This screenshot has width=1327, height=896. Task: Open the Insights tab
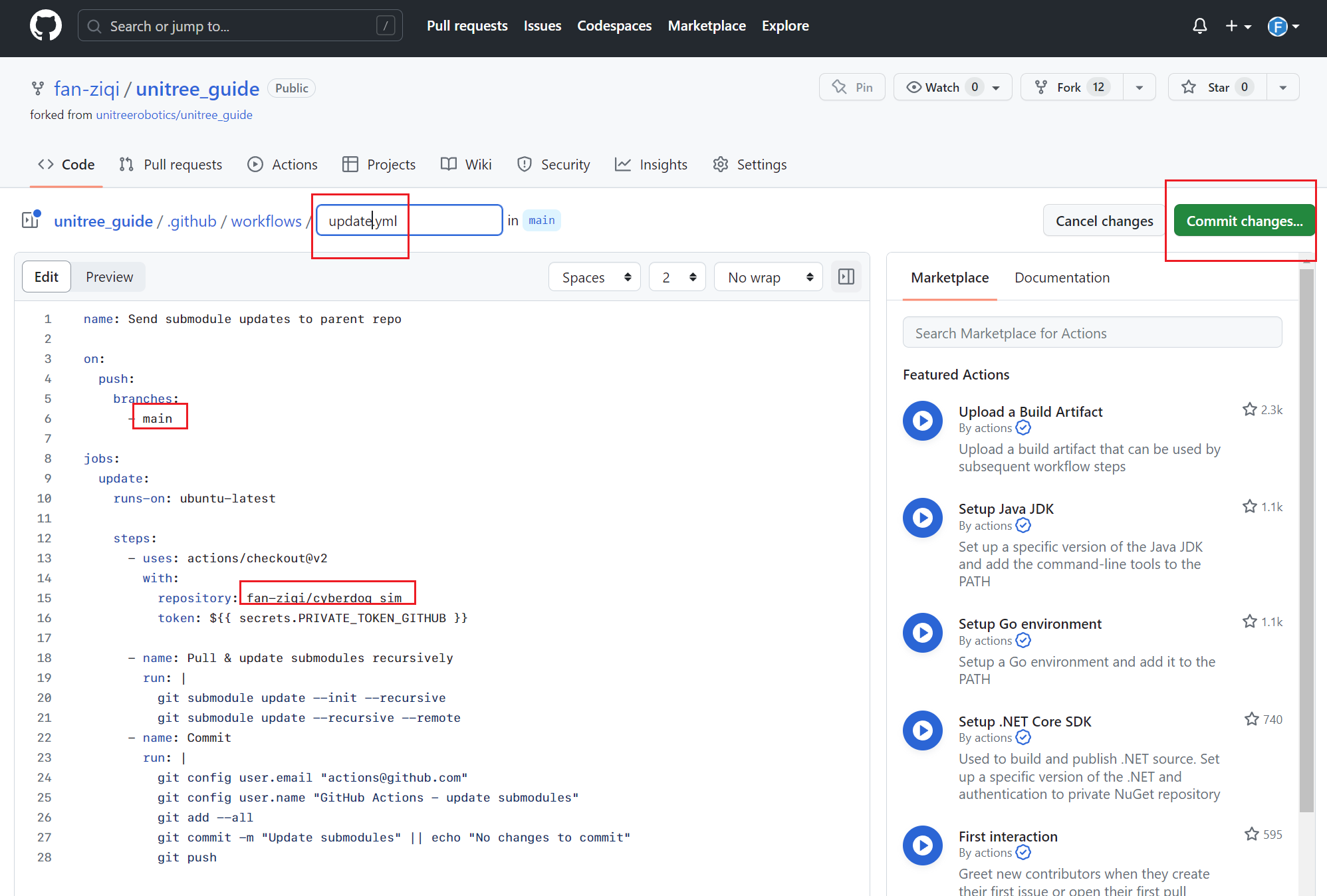tap(651, 164)
